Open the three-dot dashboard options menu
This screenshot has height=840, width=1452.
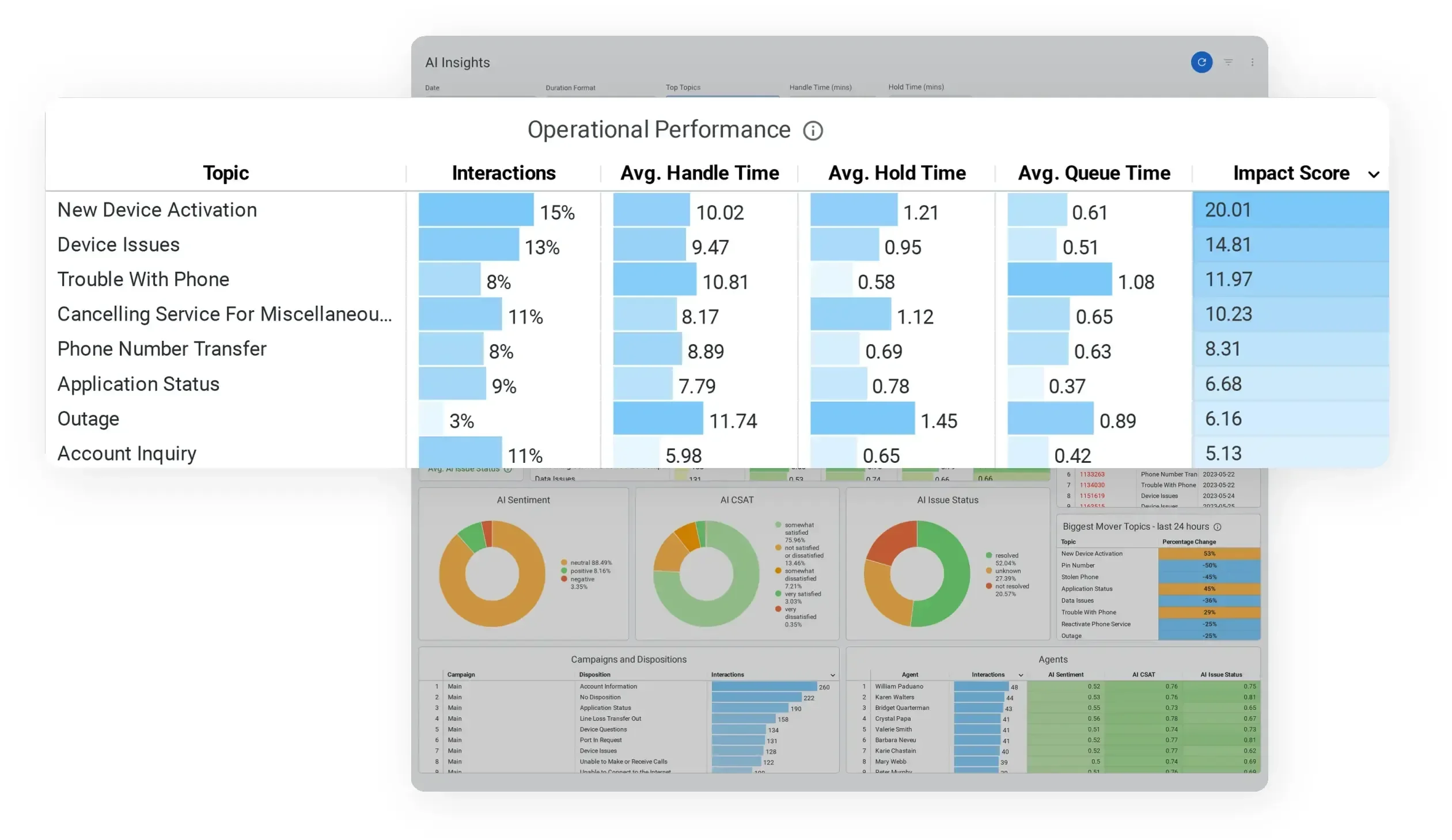[x=1252, y=62]
